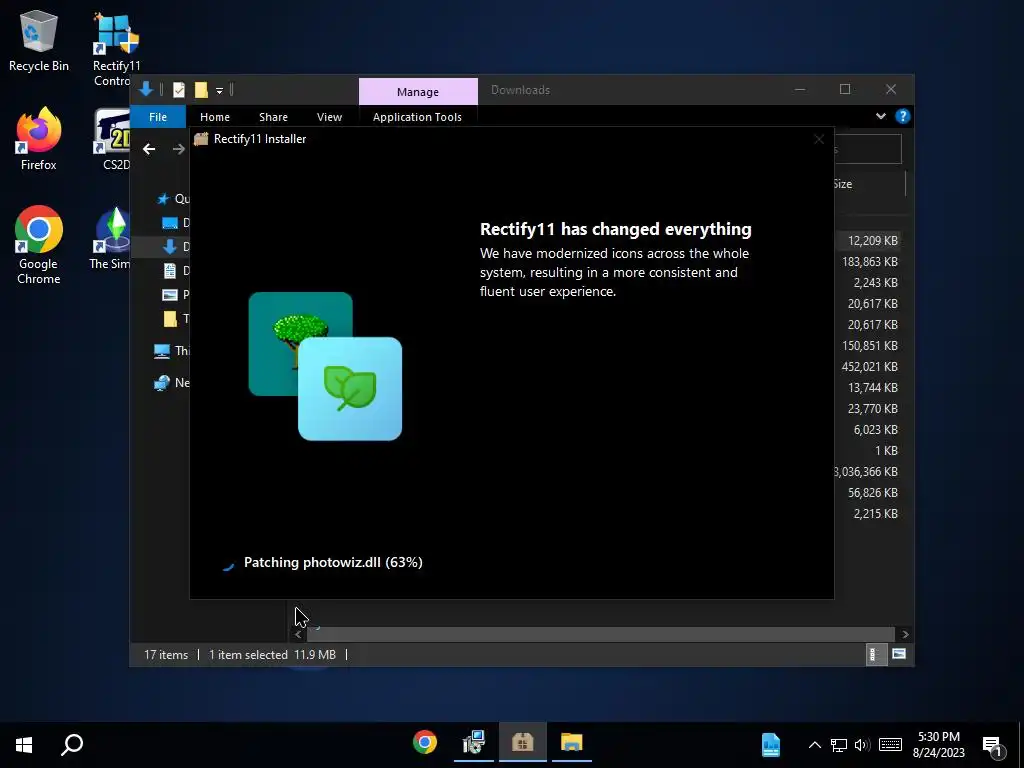Open the File menu in Explorer
The image size is (1024, 768).
click(158, 117)
